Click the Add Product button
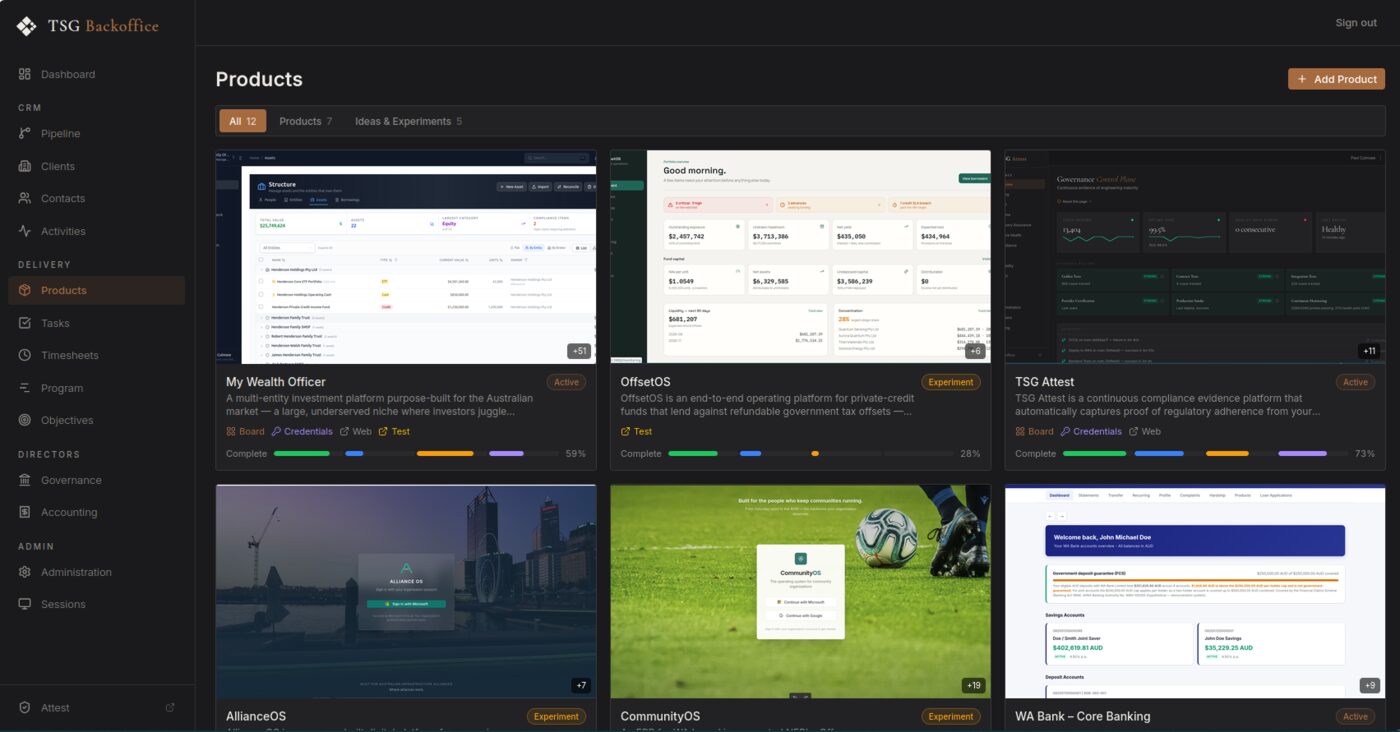 point(1336,79)
